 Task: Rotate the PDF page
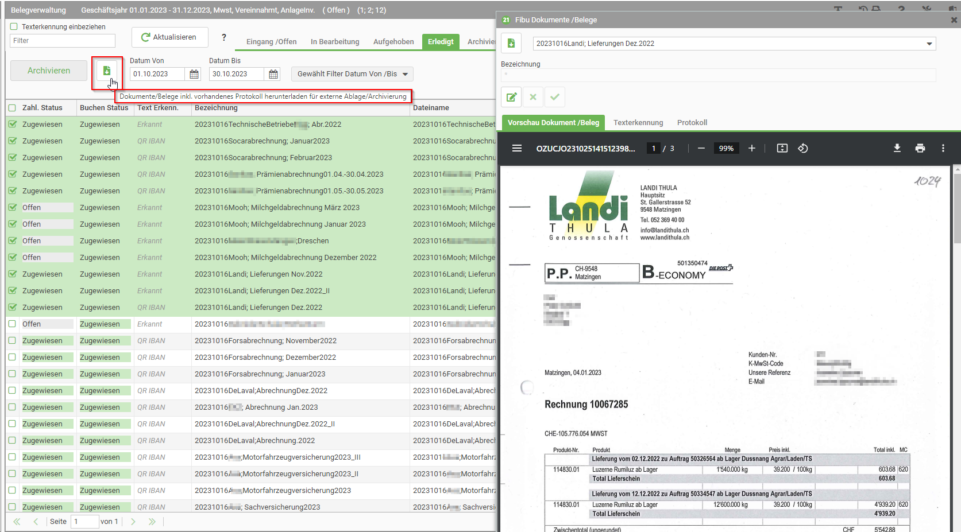tap(803, 148)
